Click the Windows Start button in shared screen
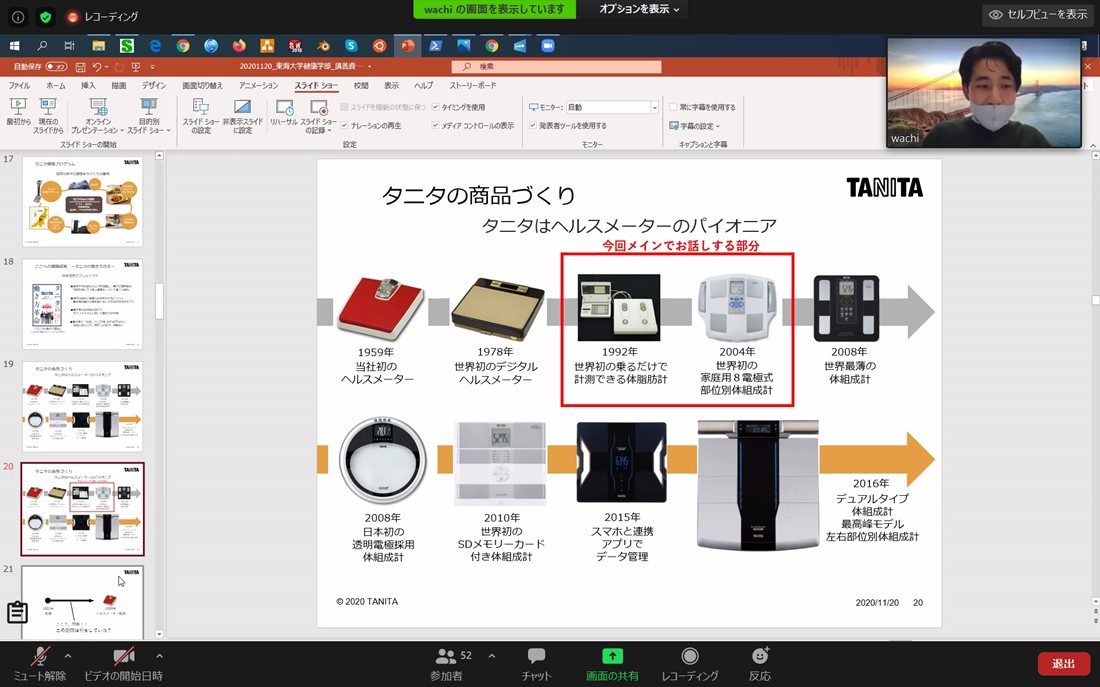Image resolution: width=1100 pixels, height=687 pixels. pos(14,46)
